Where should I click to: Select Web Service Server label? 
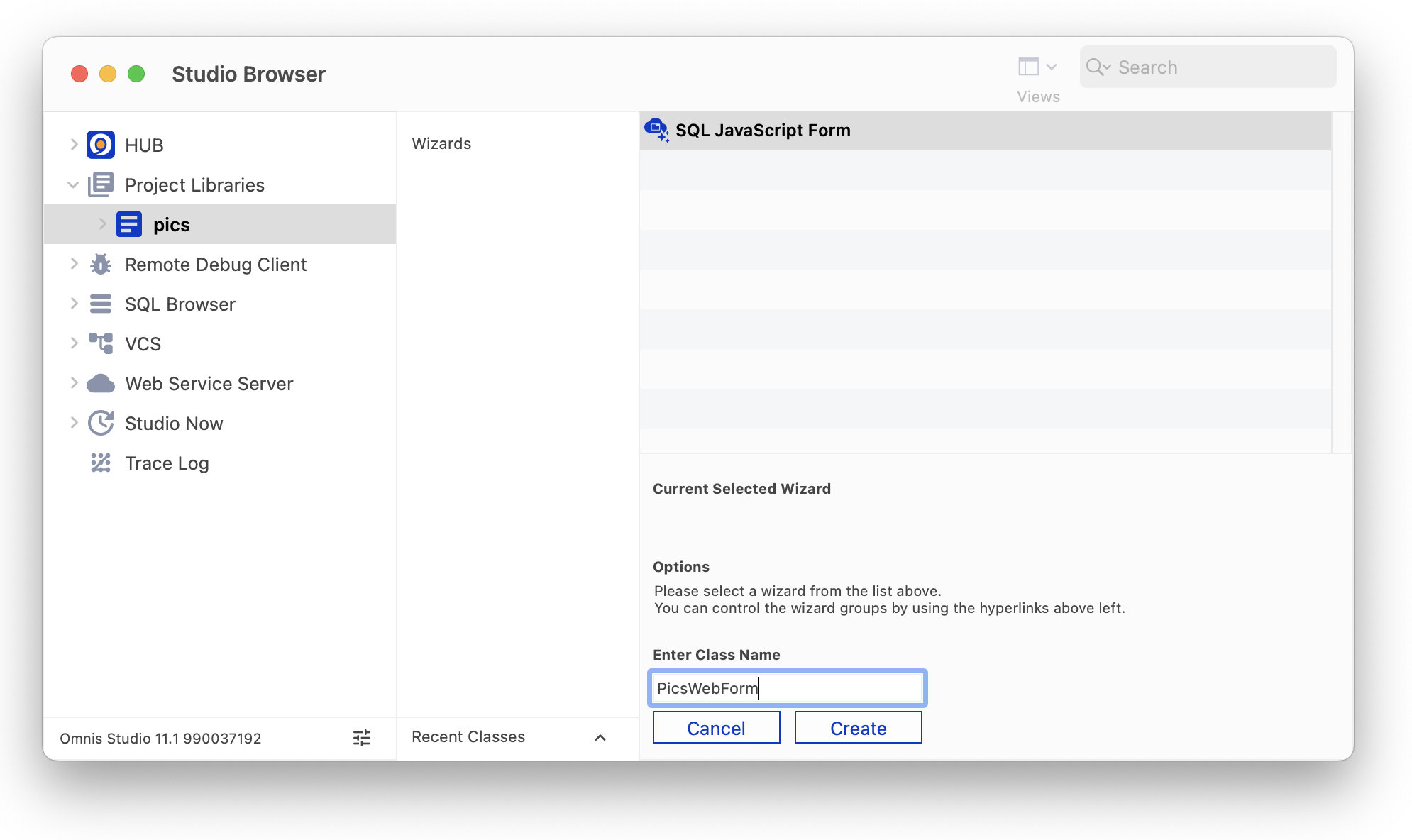click(209, 384)
